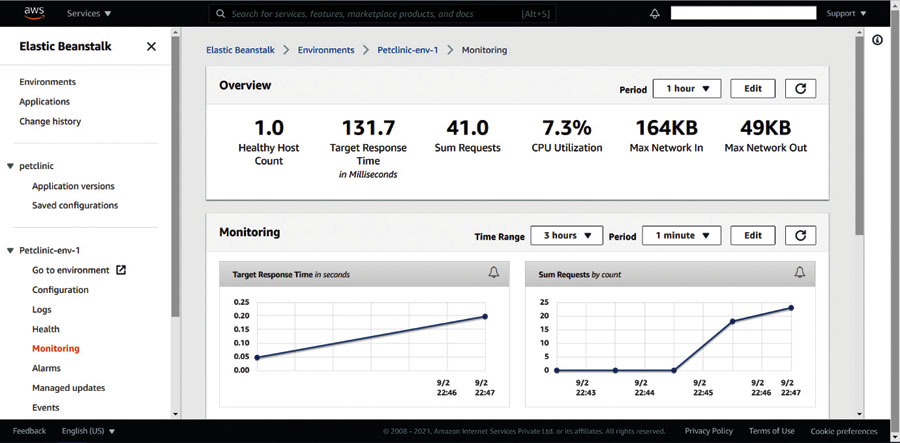Screen dimensions: 900x443
Task: Open the Time Range 3 hours dropdown
Action: [566, 236]
